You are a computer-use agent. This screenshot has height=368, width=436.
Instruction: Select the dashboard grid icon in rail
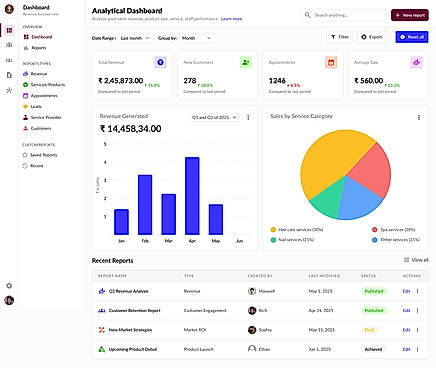pyautogui.click(x=9, y=30)
